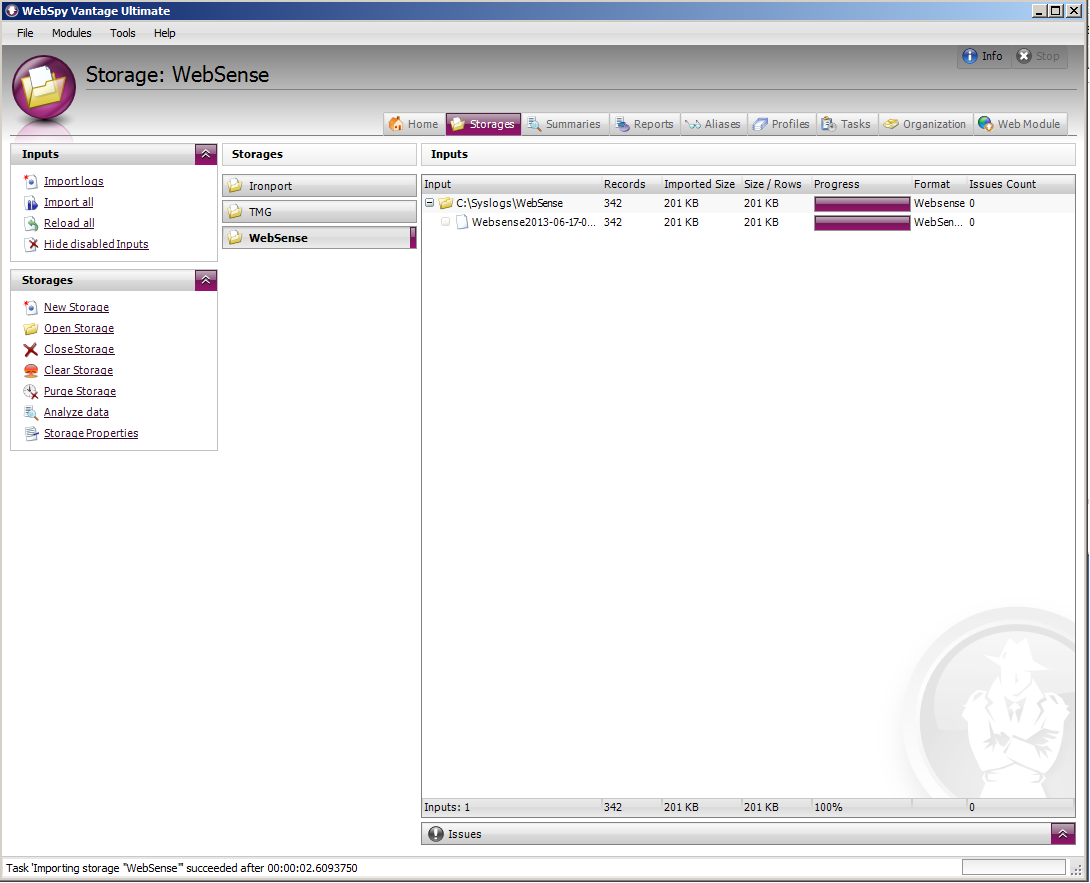This screenshot has width=1090, height=883.
Task: Sort by the Format column header
Action: point(938,184)
